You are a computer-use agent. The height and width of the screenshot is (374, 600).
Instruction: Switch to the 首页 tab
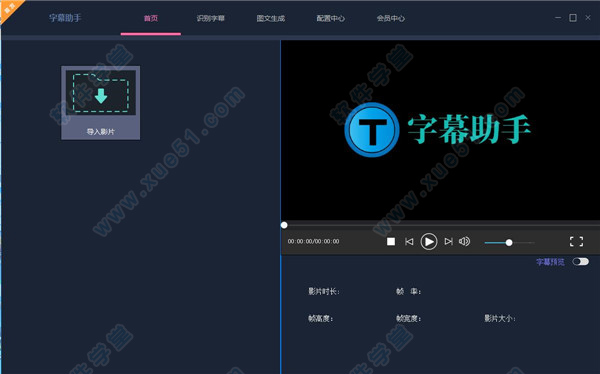click(x=151, y=18)
